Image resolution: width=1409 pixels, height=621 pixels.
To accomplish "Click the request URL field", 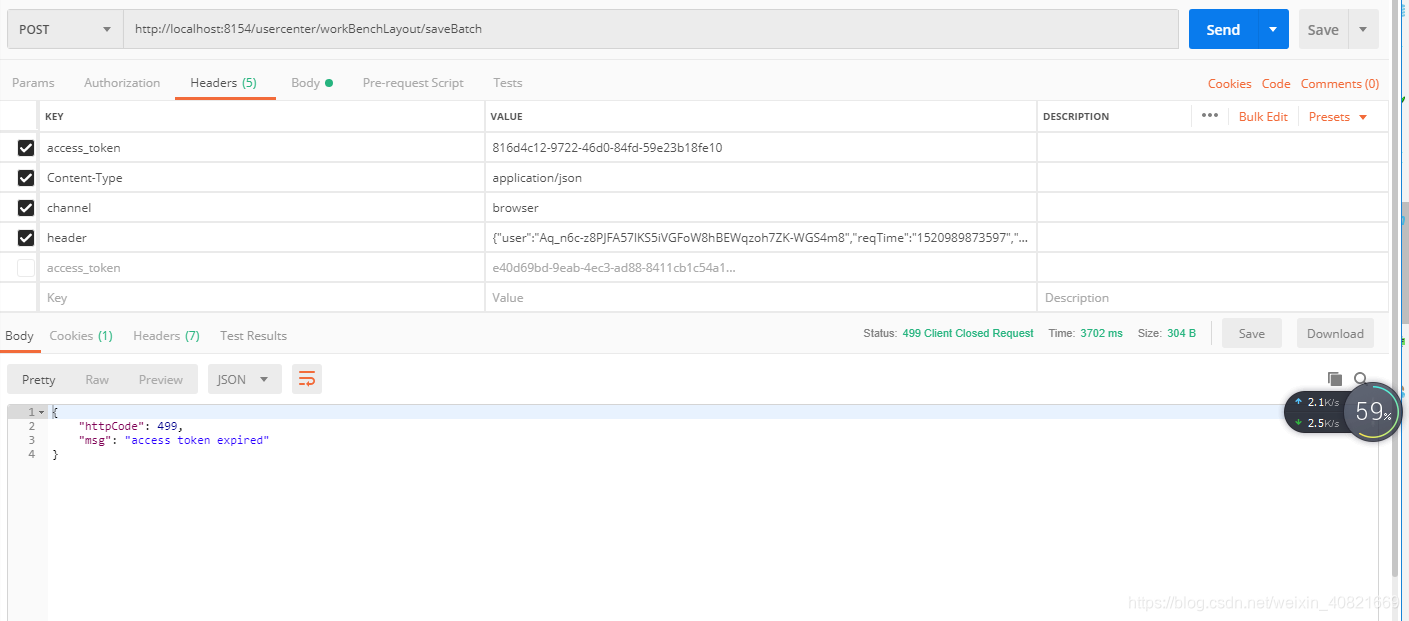I will click(651, 30).
